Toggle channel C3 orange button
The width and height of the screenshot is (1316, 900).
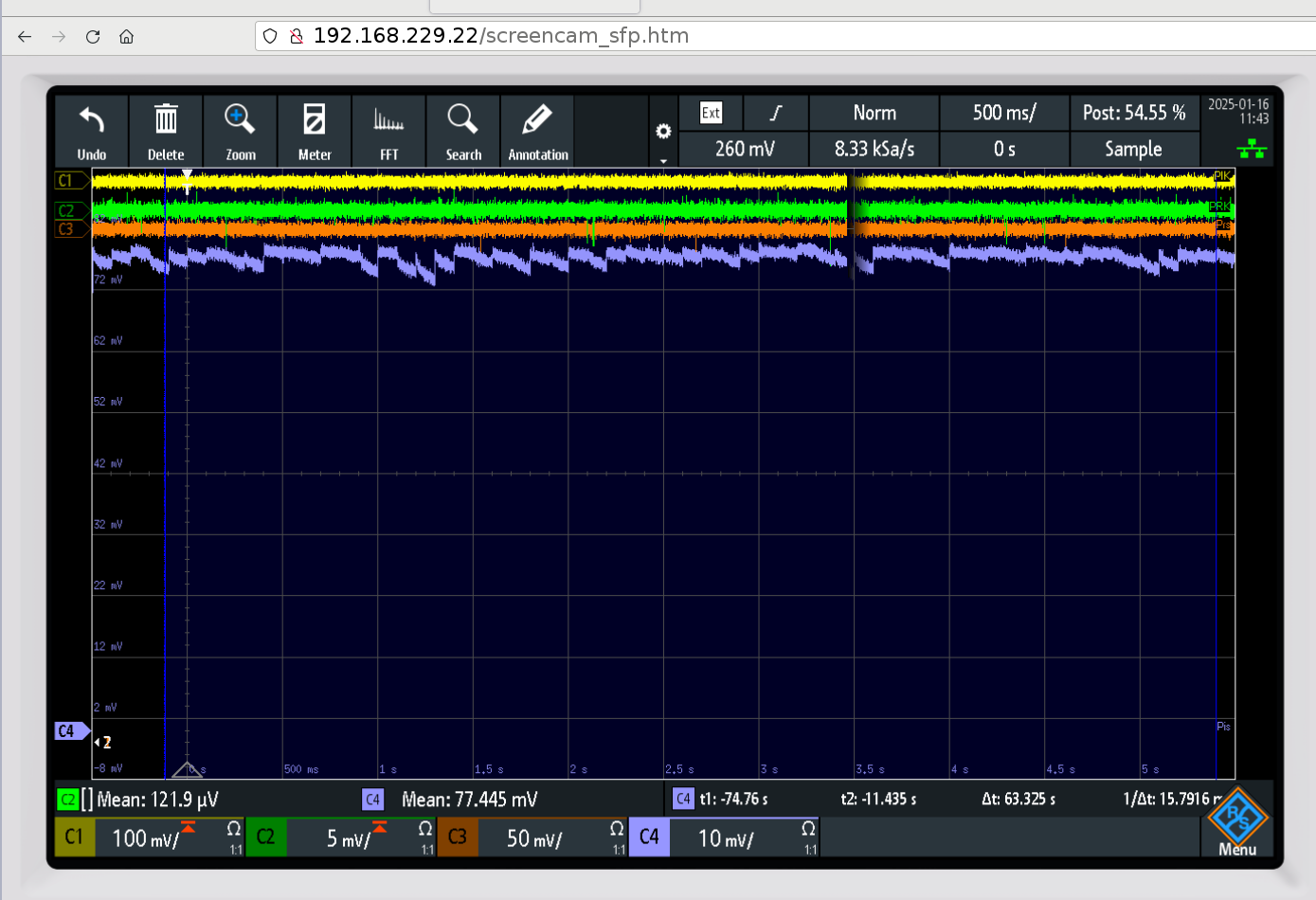pos(458,837)
